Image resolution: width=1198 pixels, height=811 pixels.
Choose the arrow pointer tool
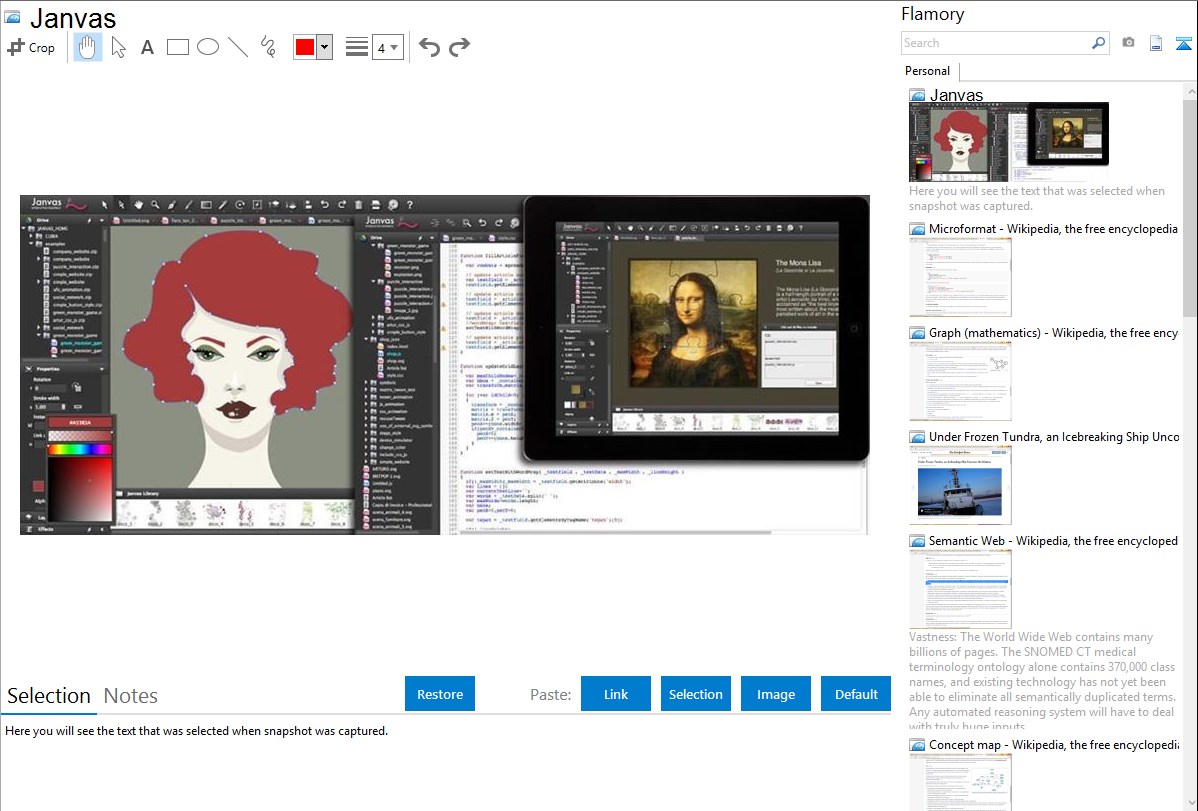click(118, 47)
